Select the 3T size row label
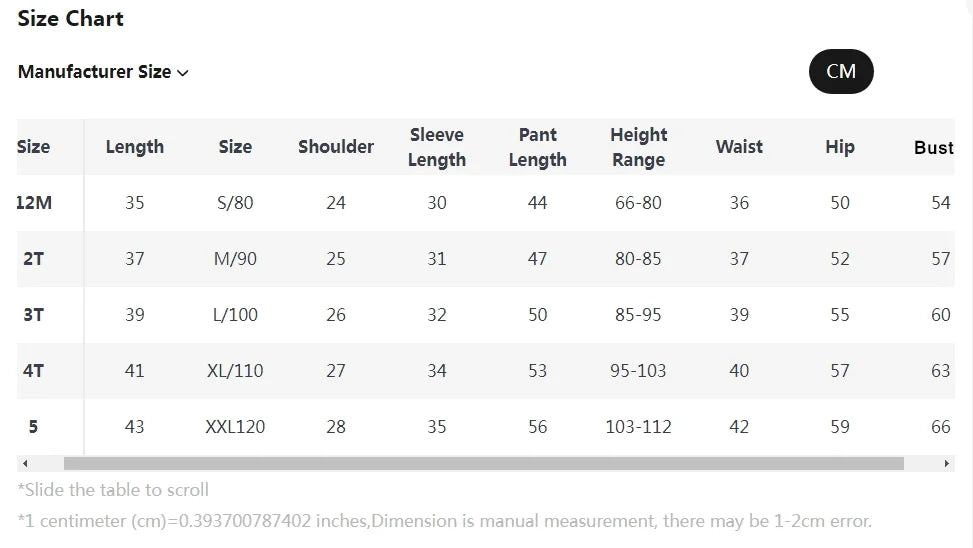The image size is (973, 548). (34, 315)
